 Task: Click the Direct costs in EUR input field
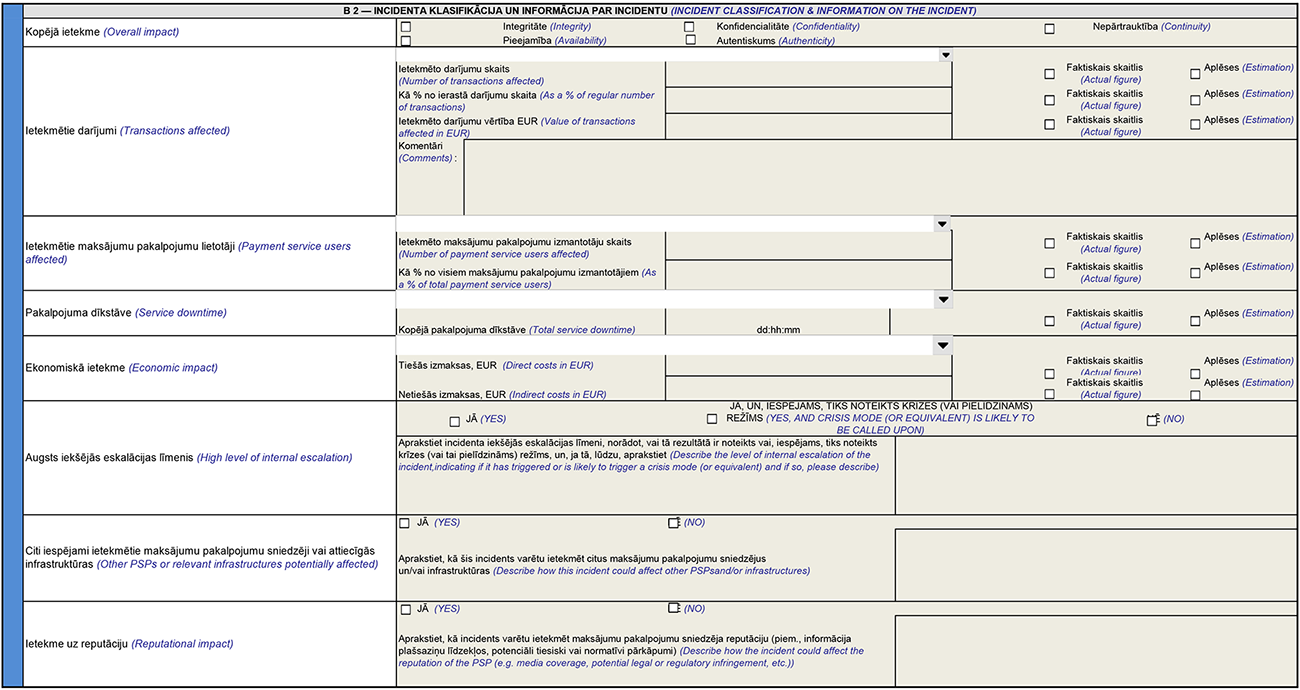(808, 365)
